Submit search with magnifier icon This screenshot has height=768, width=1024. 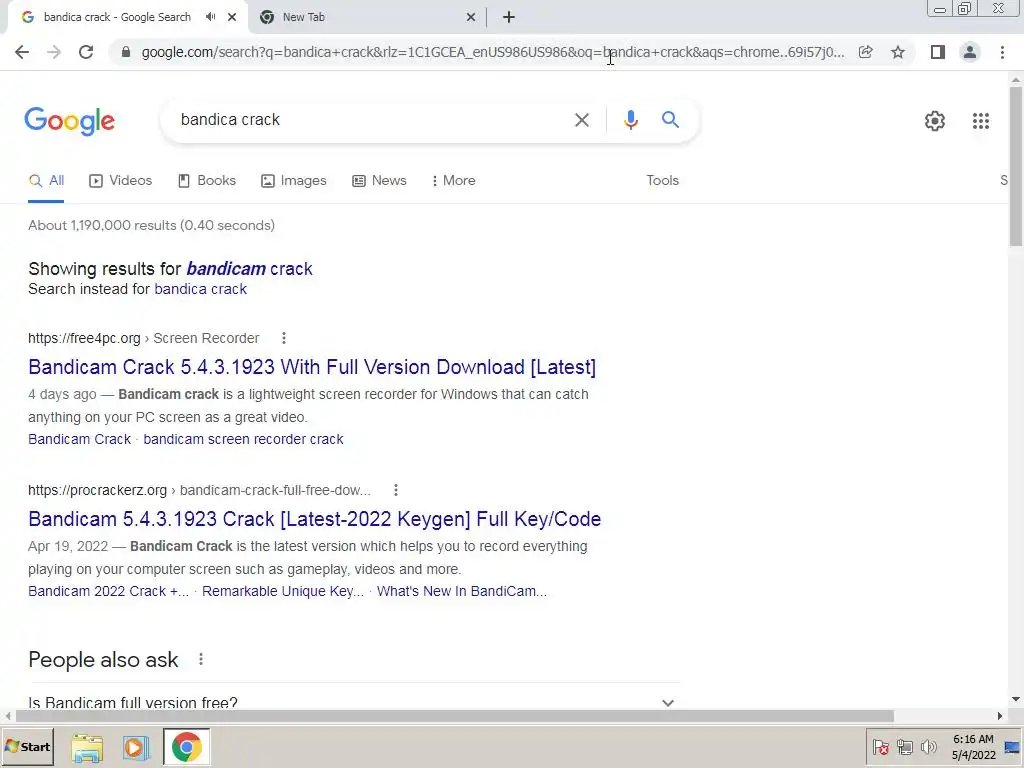(670, 120)
